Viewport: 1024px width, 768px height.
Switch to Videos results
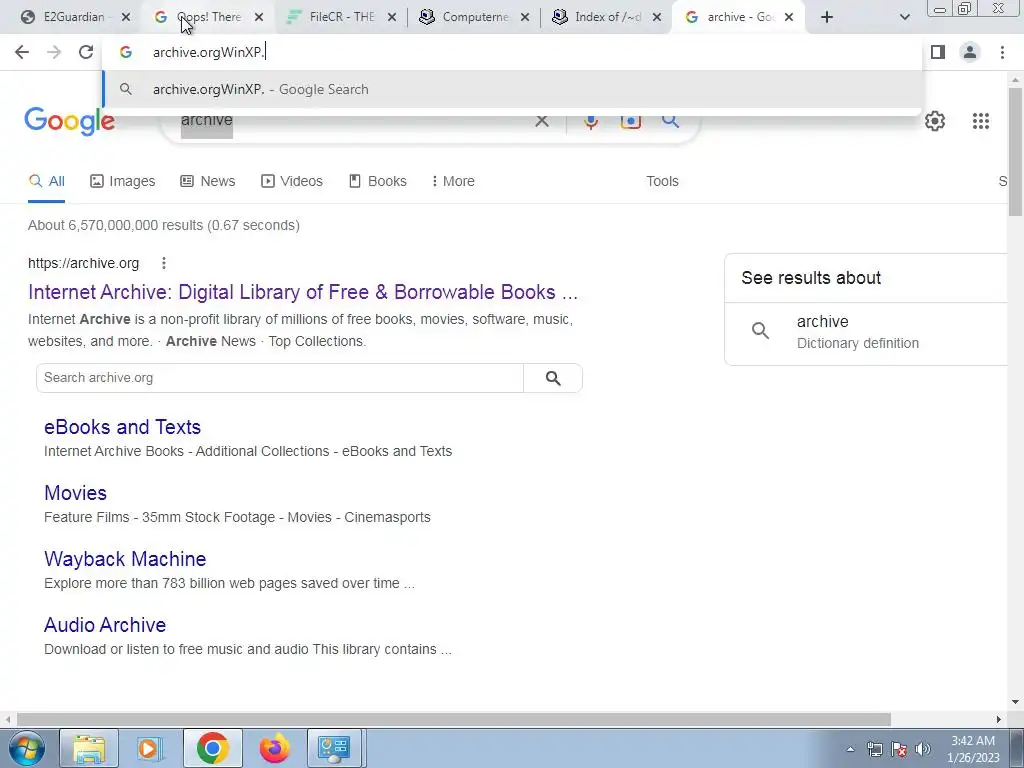click(x=292, y=182)
